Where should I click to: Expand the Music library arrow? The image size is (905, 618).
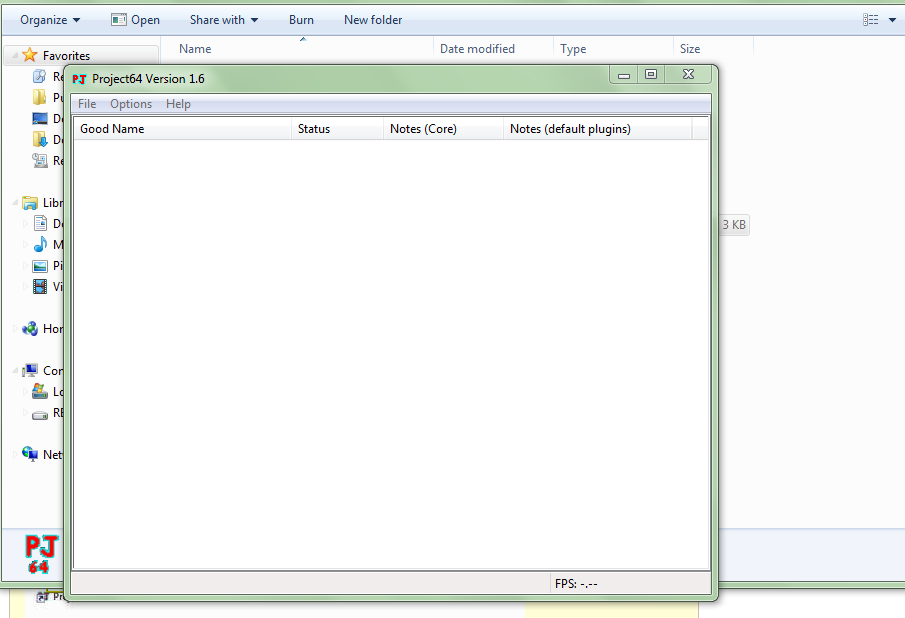25,245
